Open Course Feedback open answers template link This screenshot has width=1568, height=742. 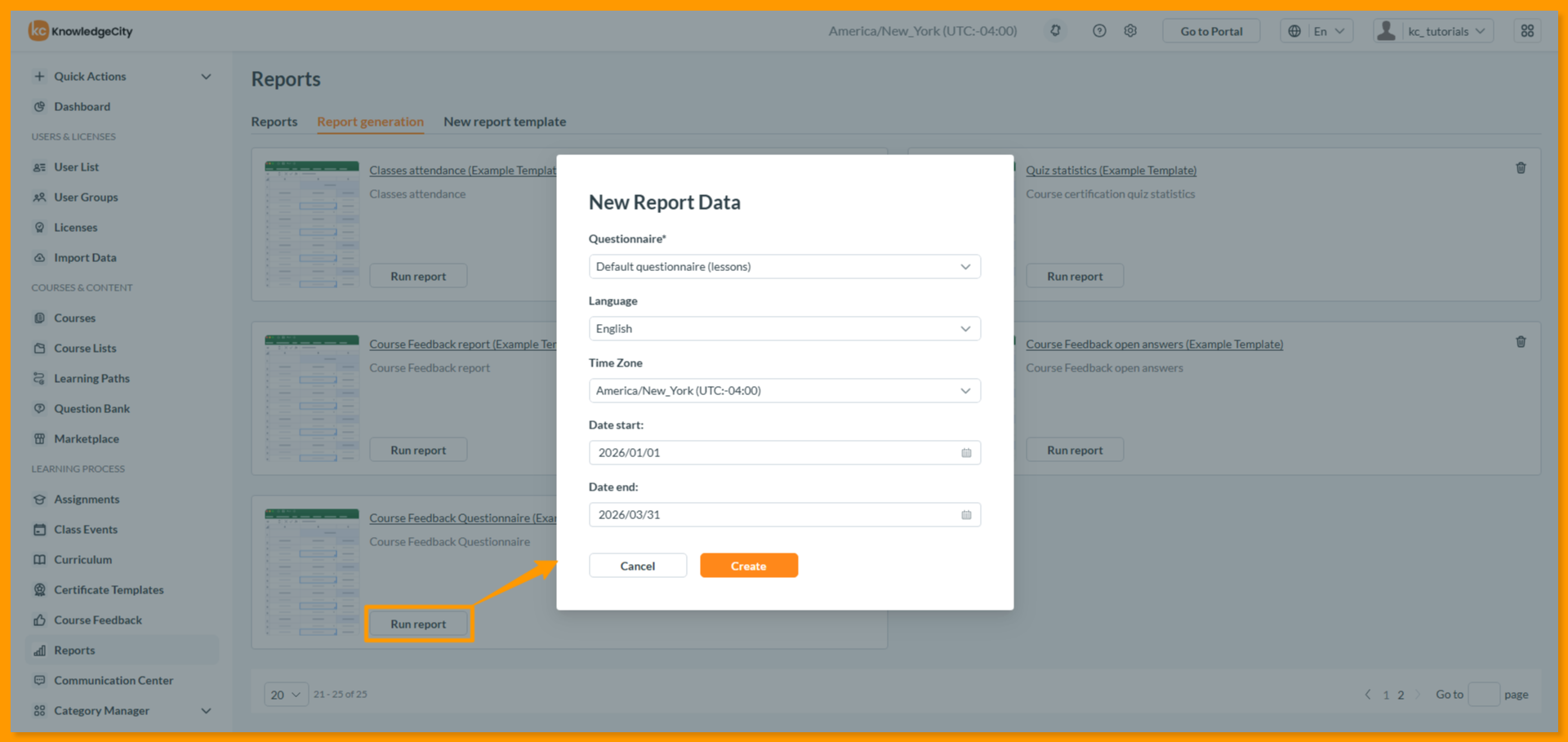click(1154, 344)
